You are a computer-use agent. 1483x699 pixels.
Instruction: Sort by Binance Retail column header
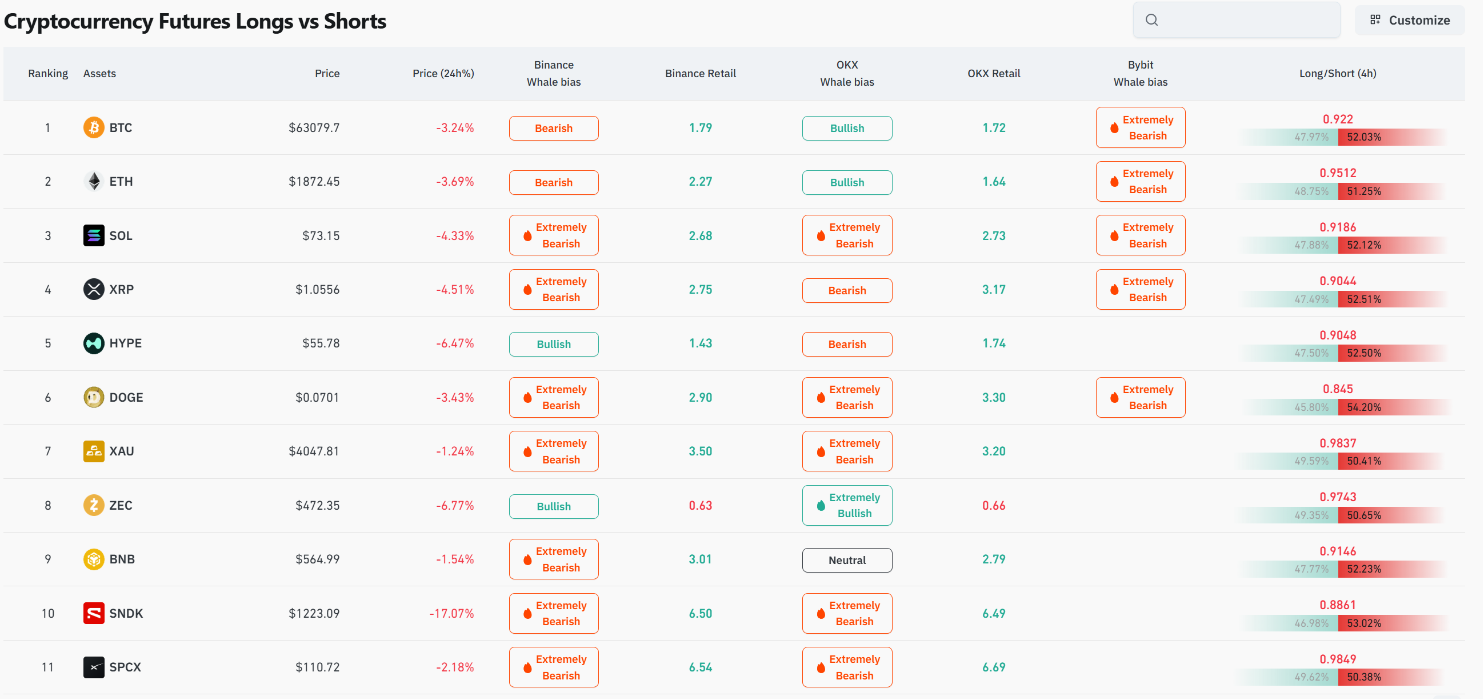(700, 74)
